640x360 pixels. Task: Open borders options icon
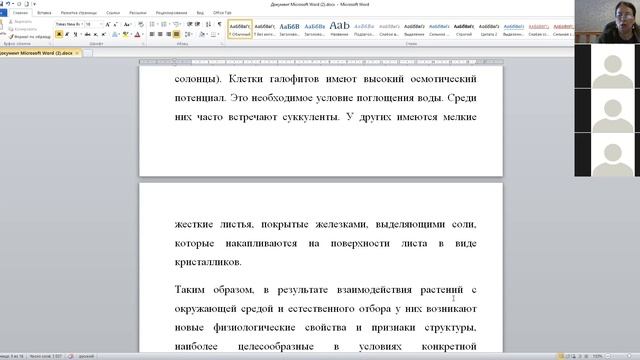pos(213,34)
